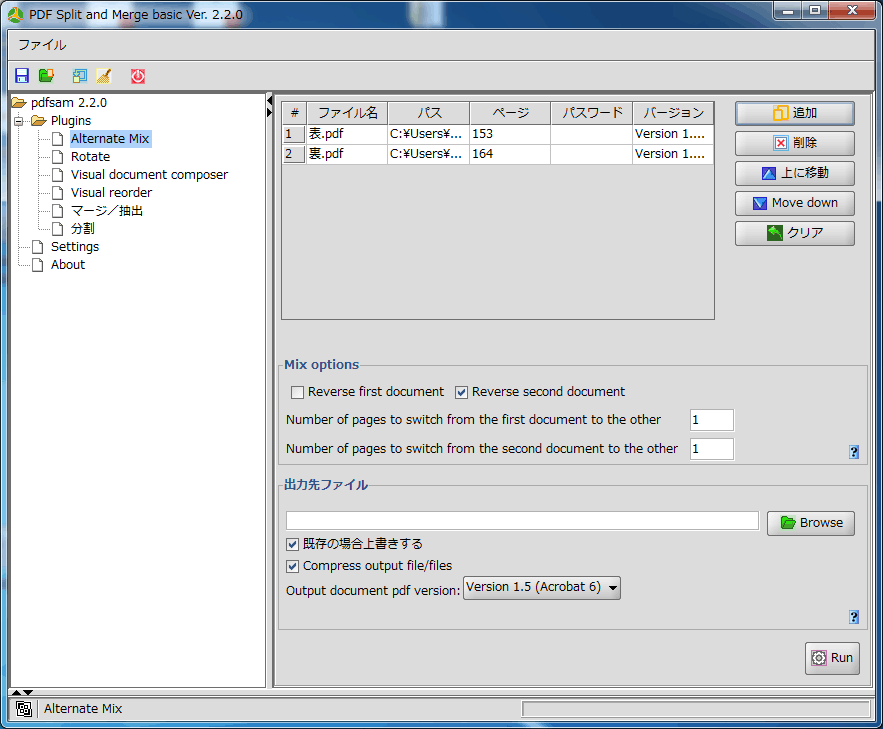Click the Move down button
Image resolution: width=883 pixels, height=729 pixels.
(794, 203)
